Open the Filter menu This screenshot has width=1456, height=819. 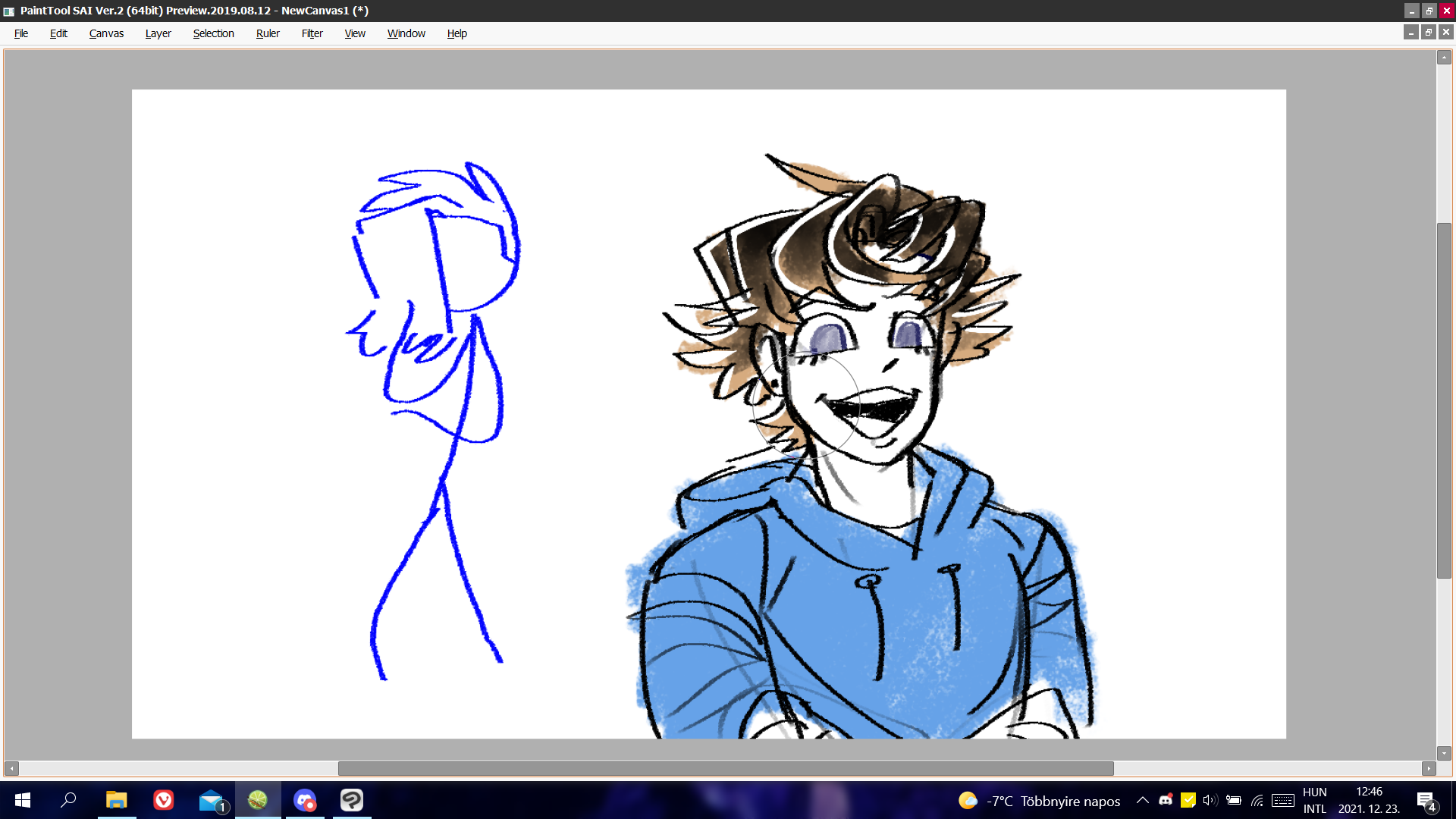click(x=312, y=33)
